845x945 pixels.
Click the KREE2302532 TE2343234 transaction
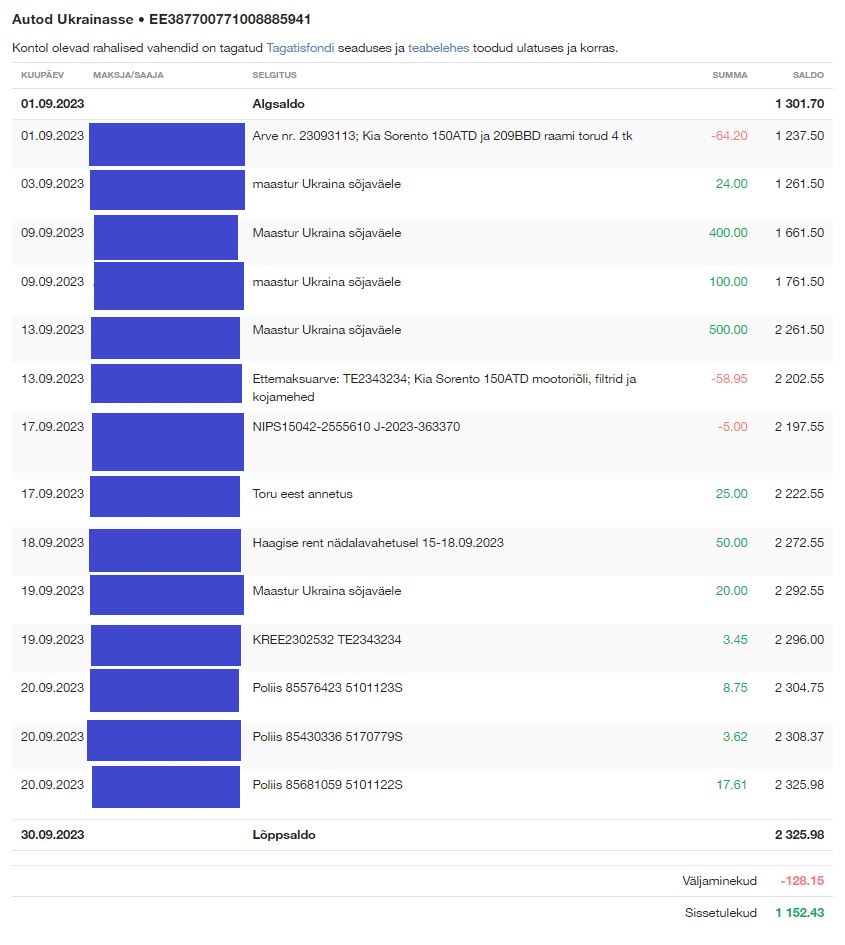tap(327, 640)
